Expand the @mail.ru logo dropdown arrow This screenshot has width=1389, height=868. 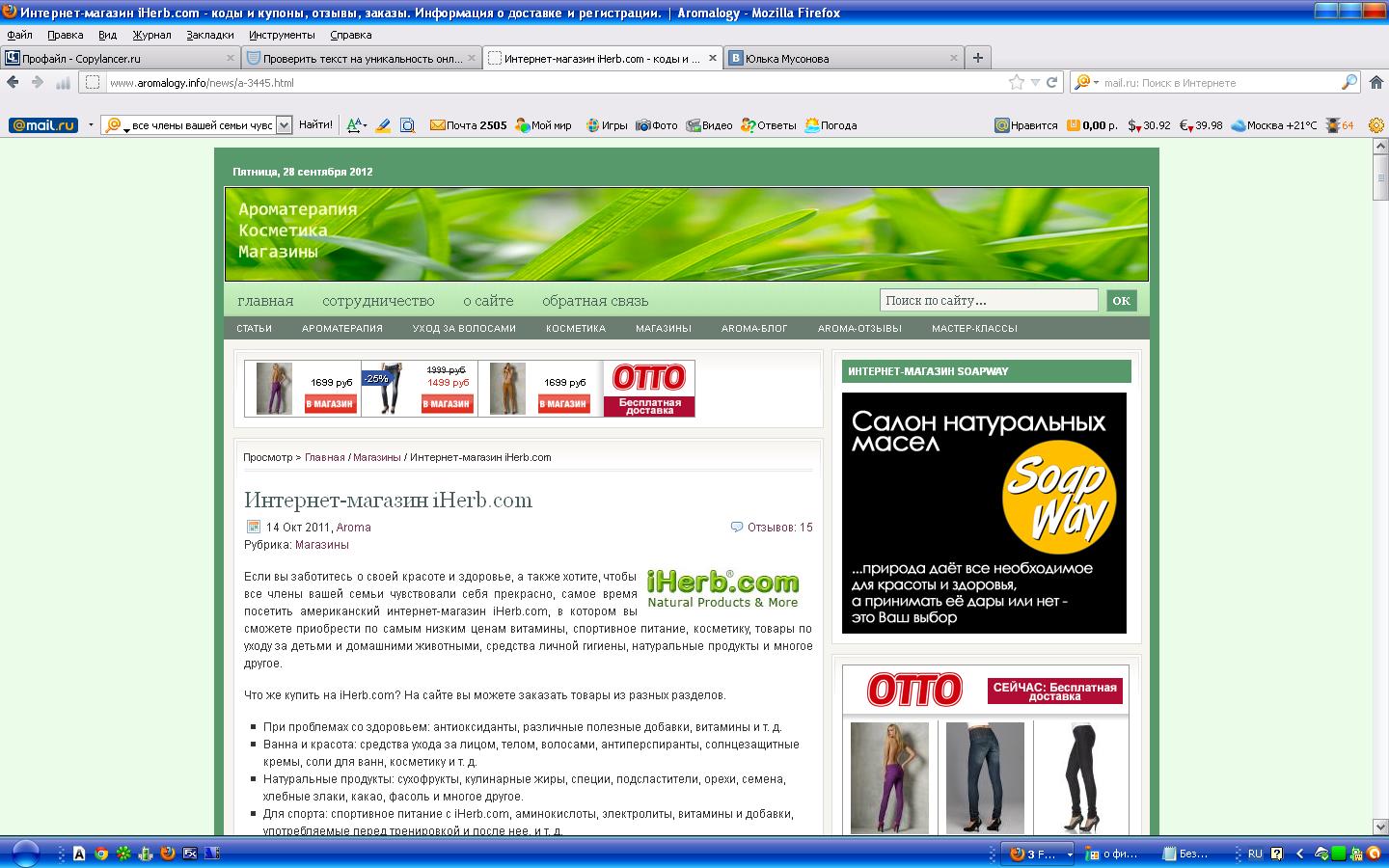[91, 125]
